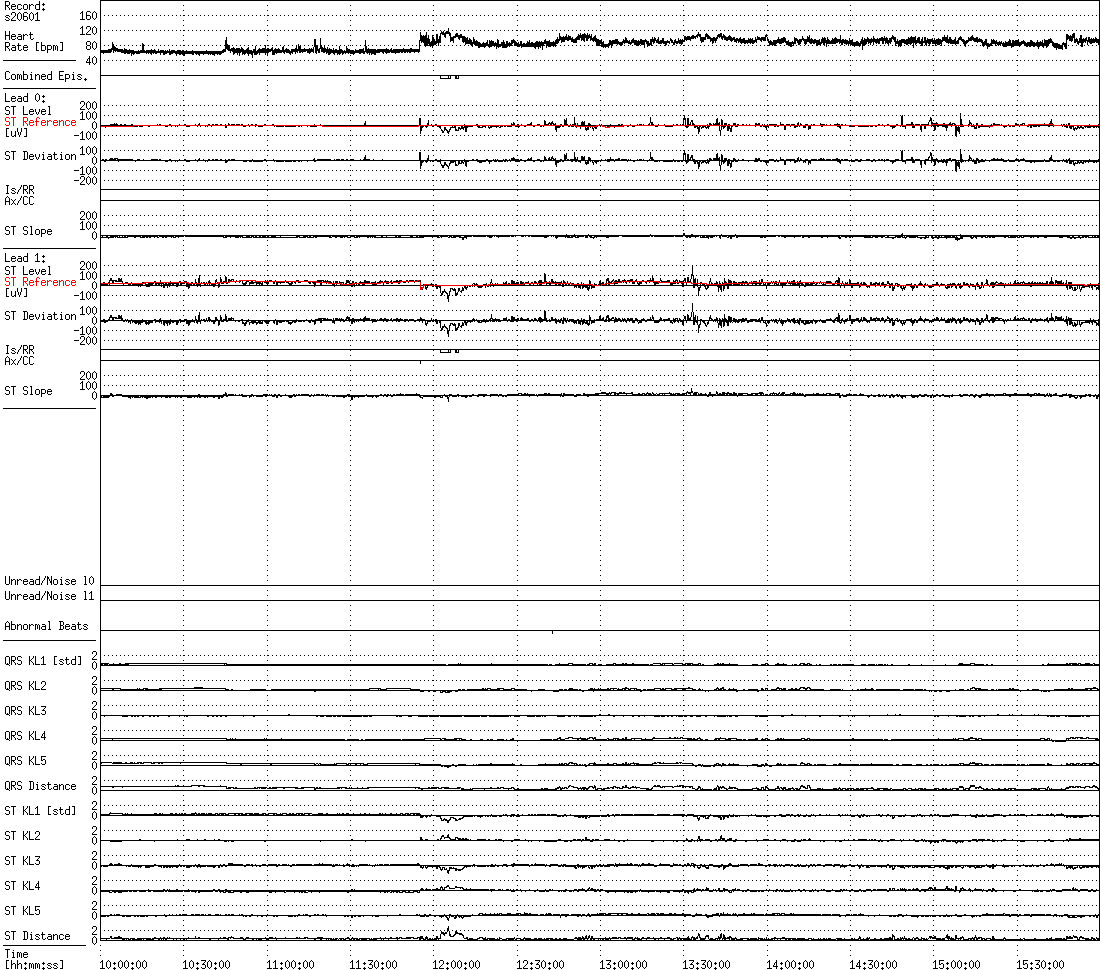This screenshot has width=1100, height=970.
Task: Click the red ST Reference label under Lead 1
Action: coord(40,282)
